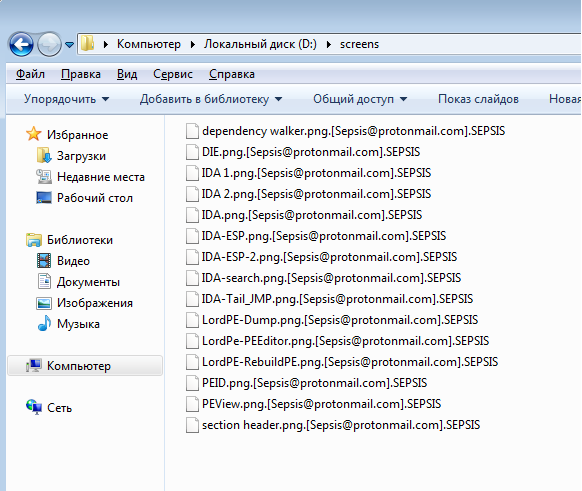
Task: Open the Правка menu
Action: click(81, 74)
